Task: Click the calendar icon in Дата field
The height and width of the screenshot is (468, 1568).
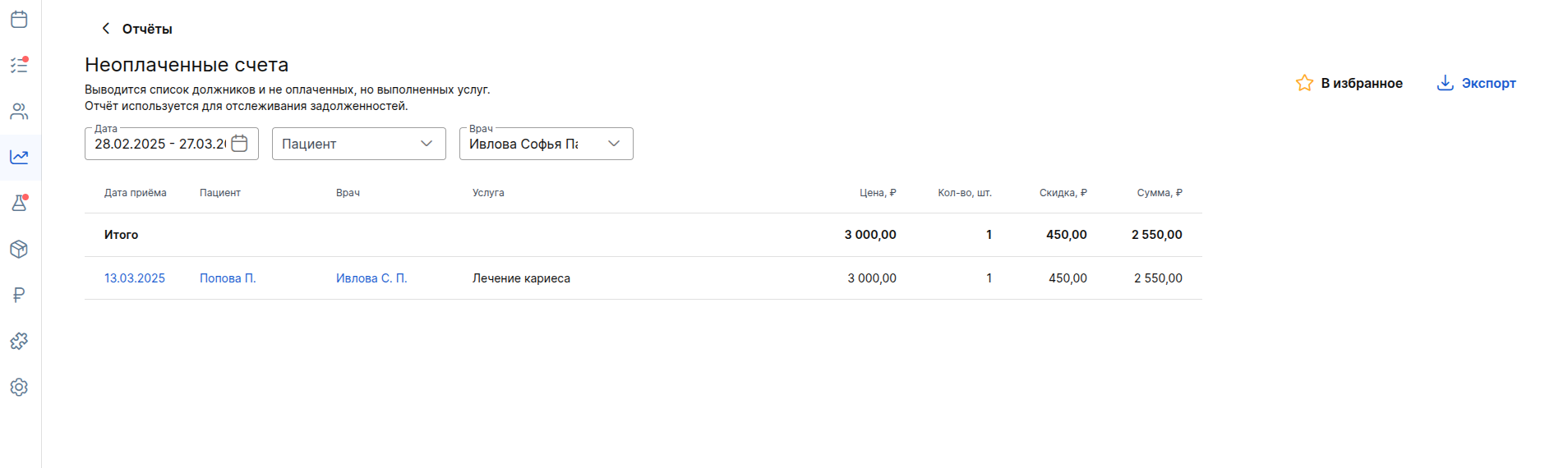Action: (239, 144)
